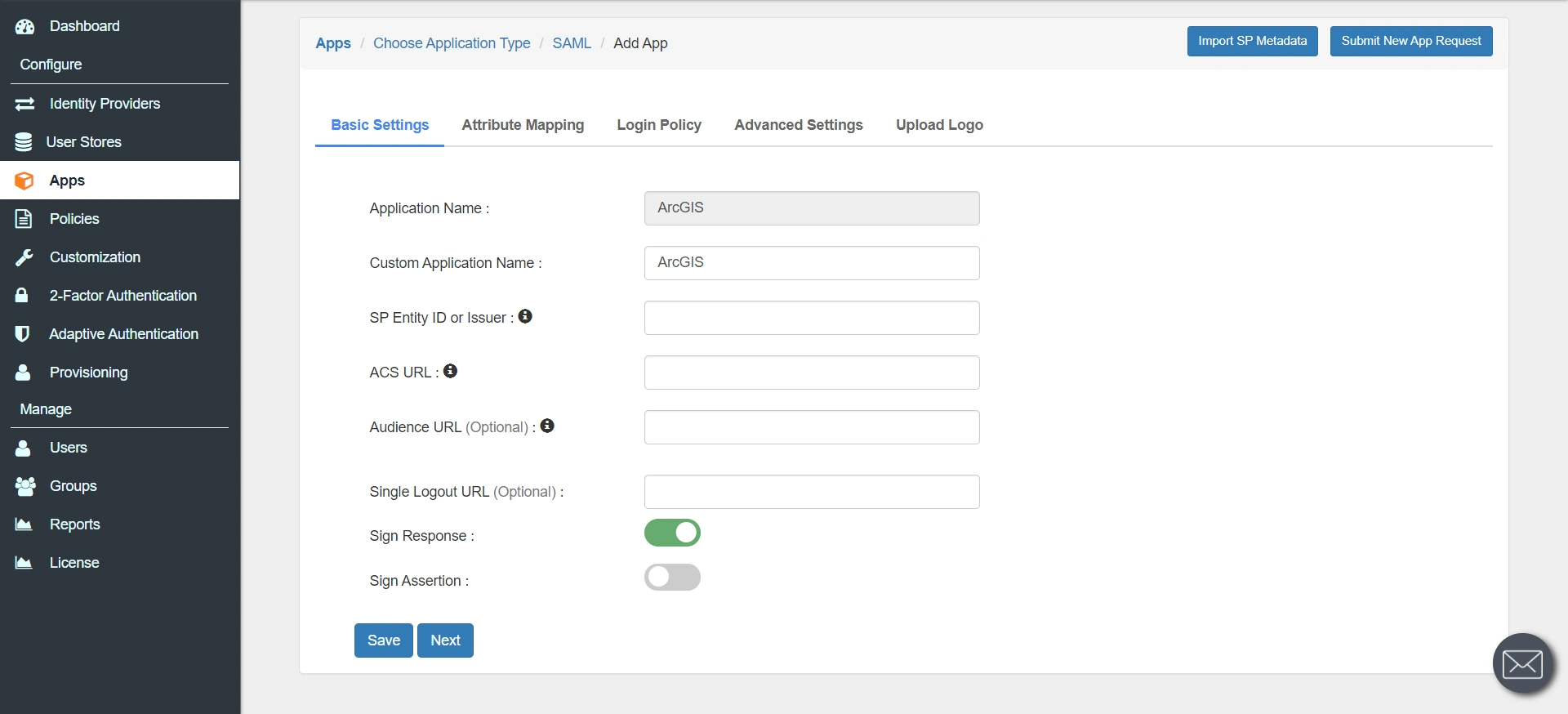Click info icon next to SP Entity ID
Image resolution: width=1568 pixels, height=714 pixels.
[525, 316]
